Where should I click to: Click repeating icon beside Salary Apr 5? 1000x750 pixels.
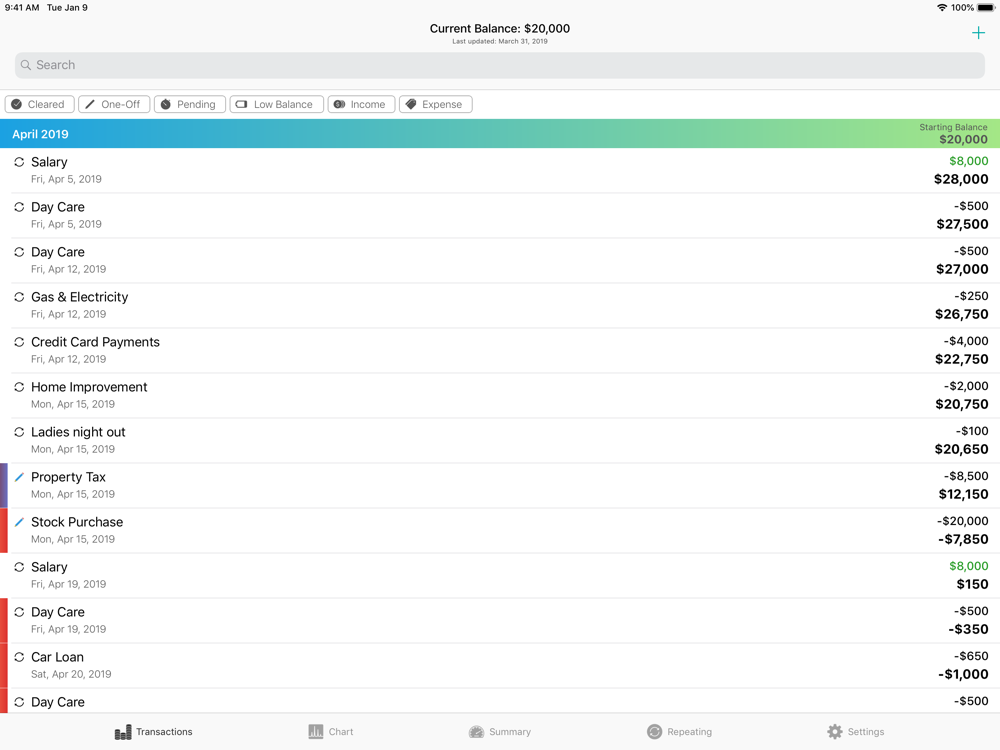click(x=19, y=162)
